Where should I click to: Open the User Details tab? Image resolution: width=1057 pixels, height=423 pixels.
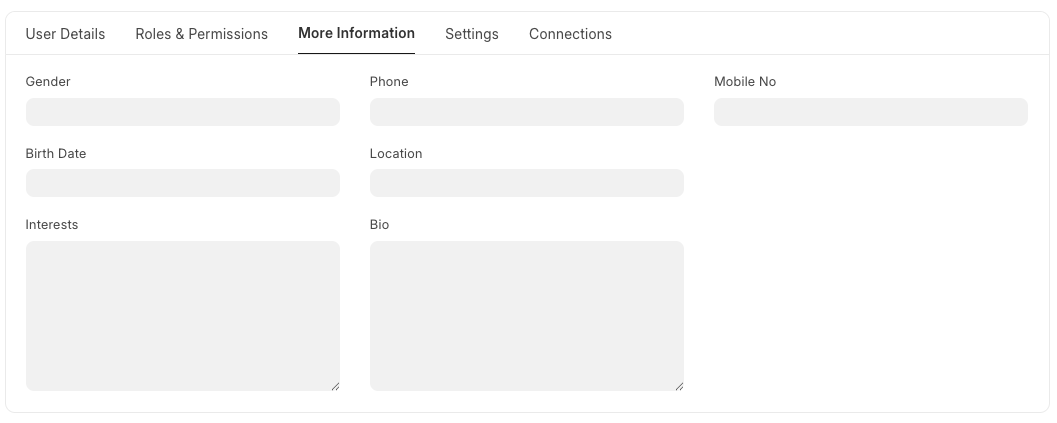click(65, 34)
